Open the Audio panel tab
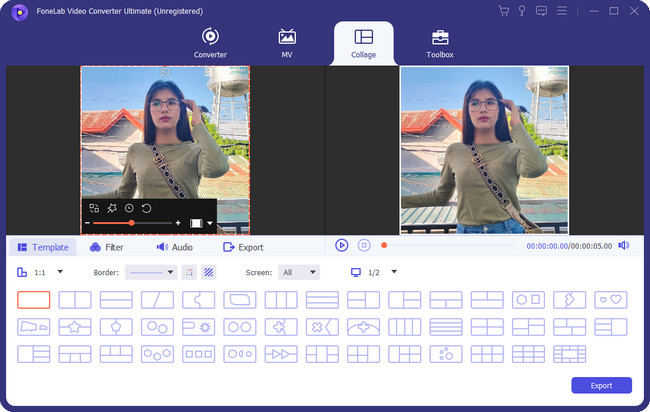 [x=175, y=247]
